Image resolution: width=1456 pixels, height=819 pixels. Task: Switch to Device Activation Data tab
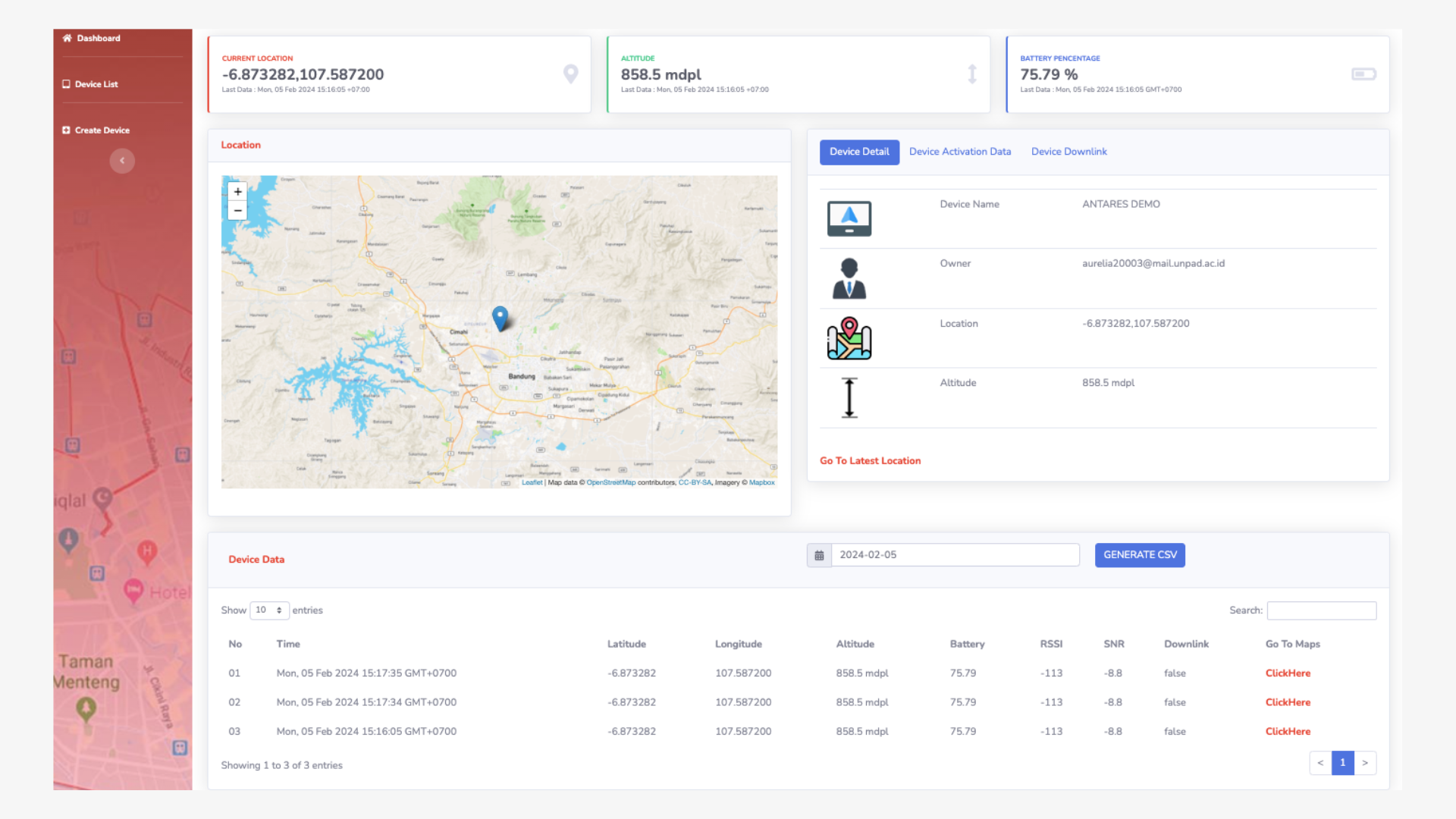[x=959, y=152]
